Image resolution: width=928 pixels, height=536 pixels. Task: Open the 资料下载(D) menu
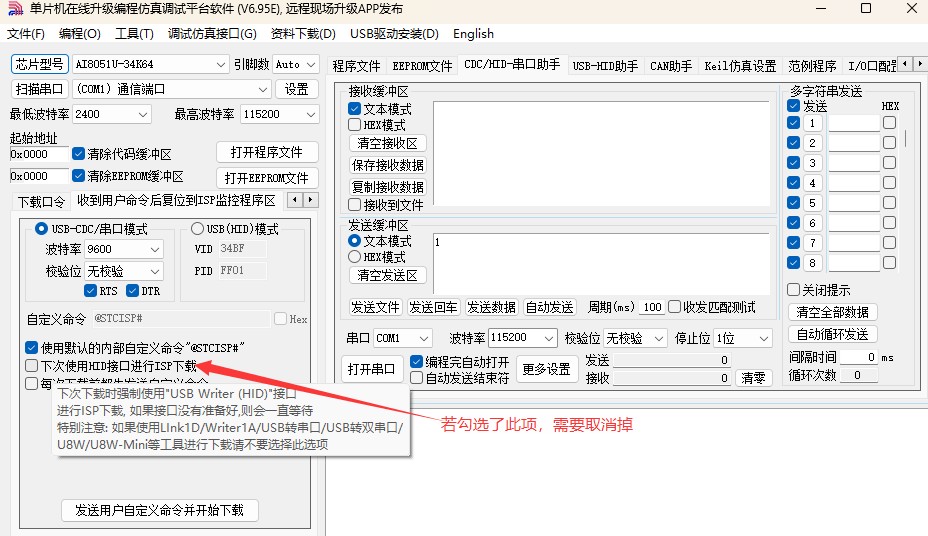pos(303,34)
